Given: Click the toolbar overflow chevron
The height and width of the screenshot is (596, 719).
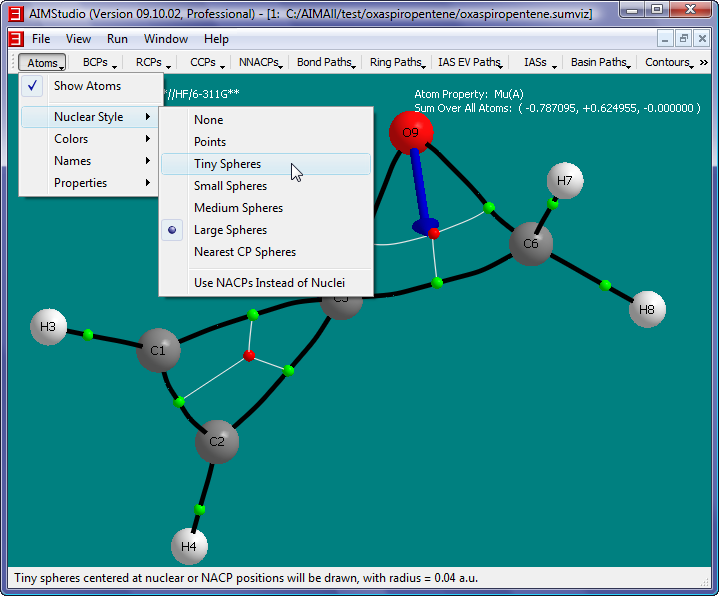Looking at the screenshot, I should [704, 62].
